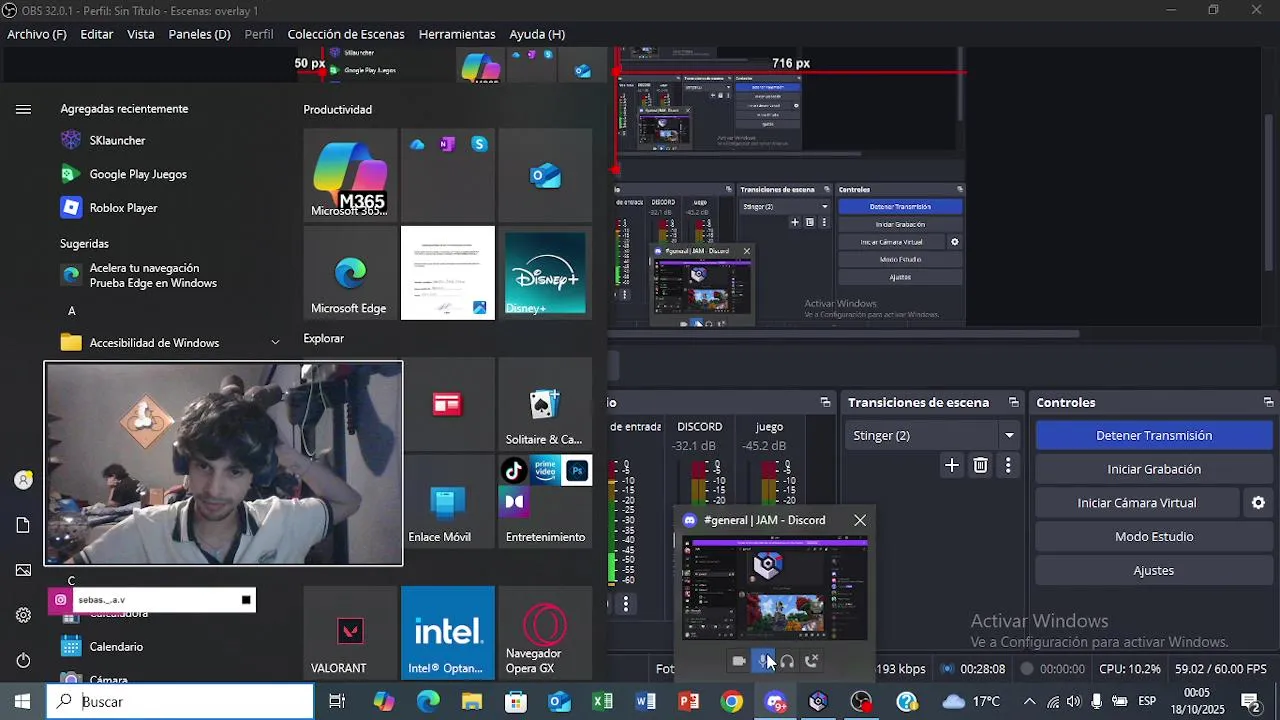This screenshot has width=1280, height=720.
Task: Click the OBS preview horizontal scrollbar
Action: click(845, 333)
